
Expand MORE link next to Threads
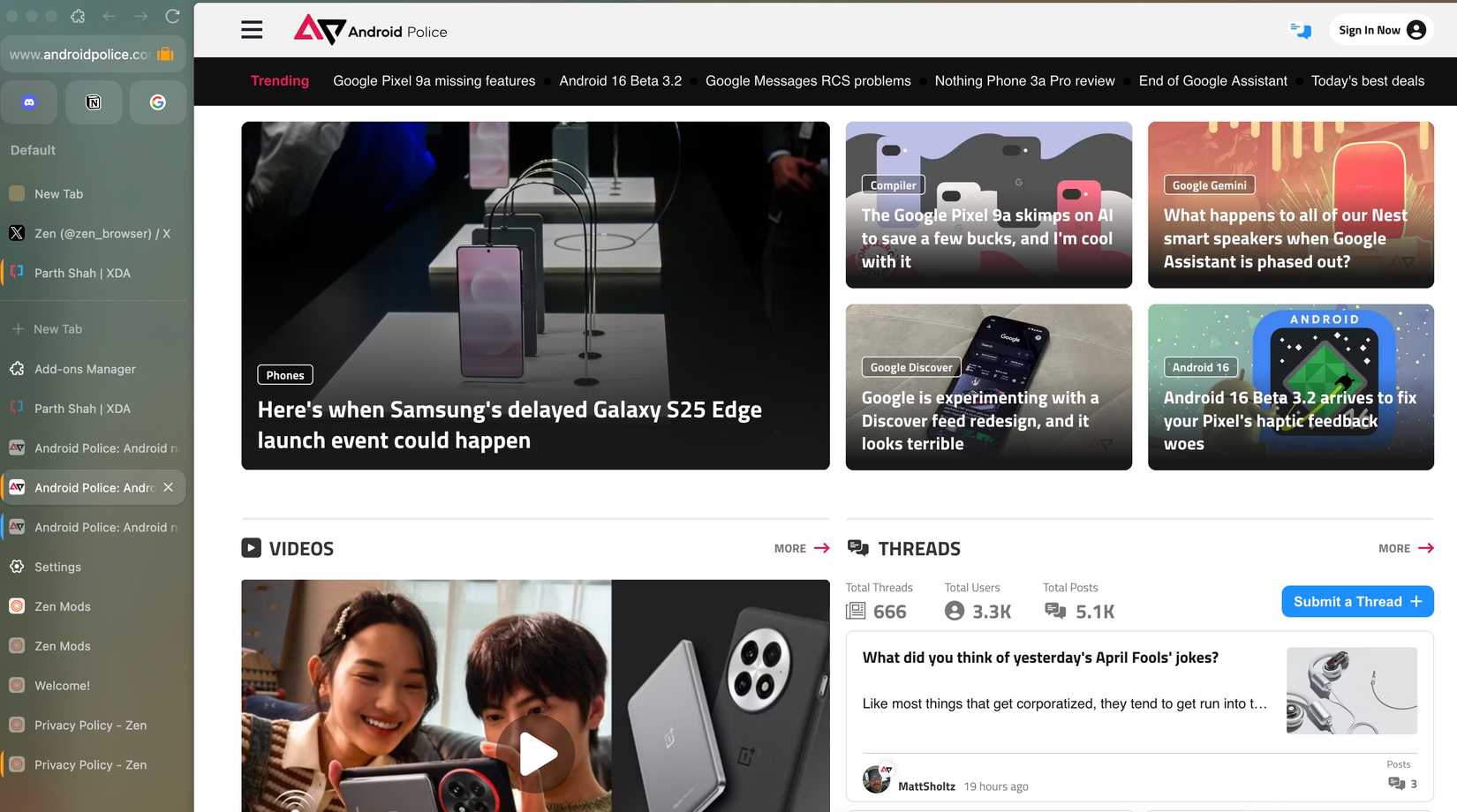click(1406, 548)
